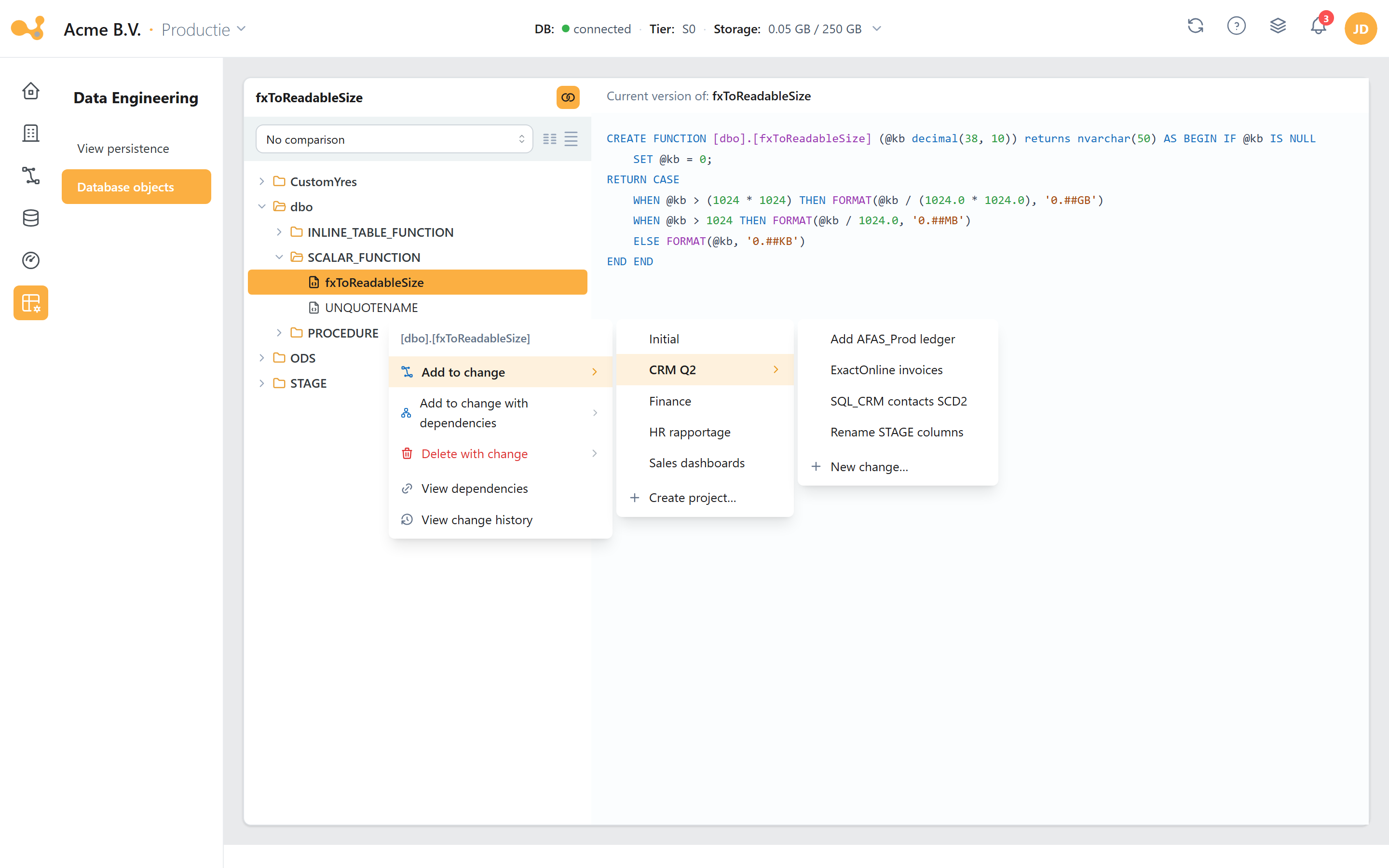Viewport: 1389px width, 868px height.
Task: Switch to inline lines view icon
Action: coord(571,139)
